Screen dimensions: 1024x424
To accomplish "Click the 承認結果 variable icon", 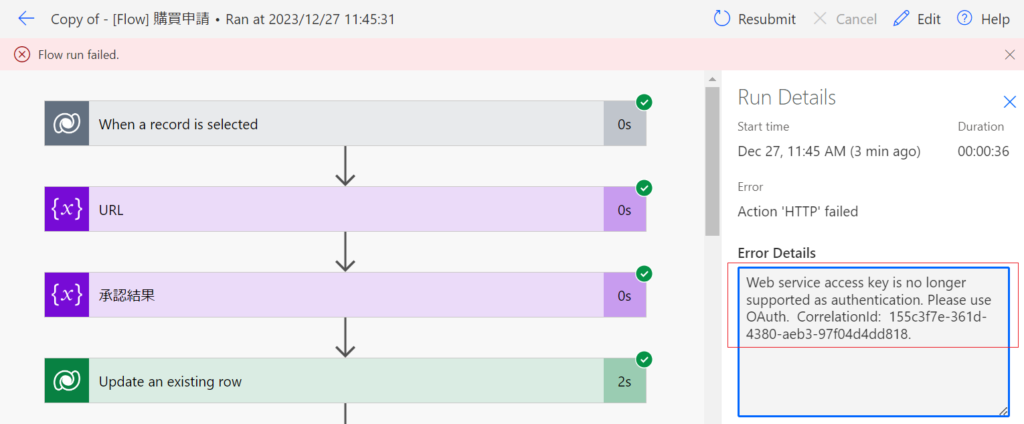I will (x=67, y=295).
